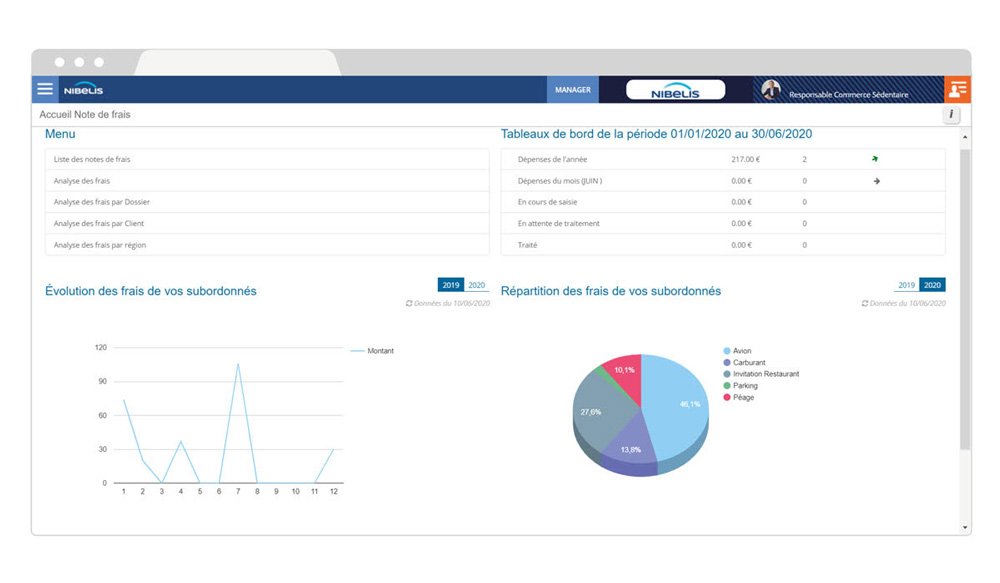Click the info 'i' button

(950, 115)
